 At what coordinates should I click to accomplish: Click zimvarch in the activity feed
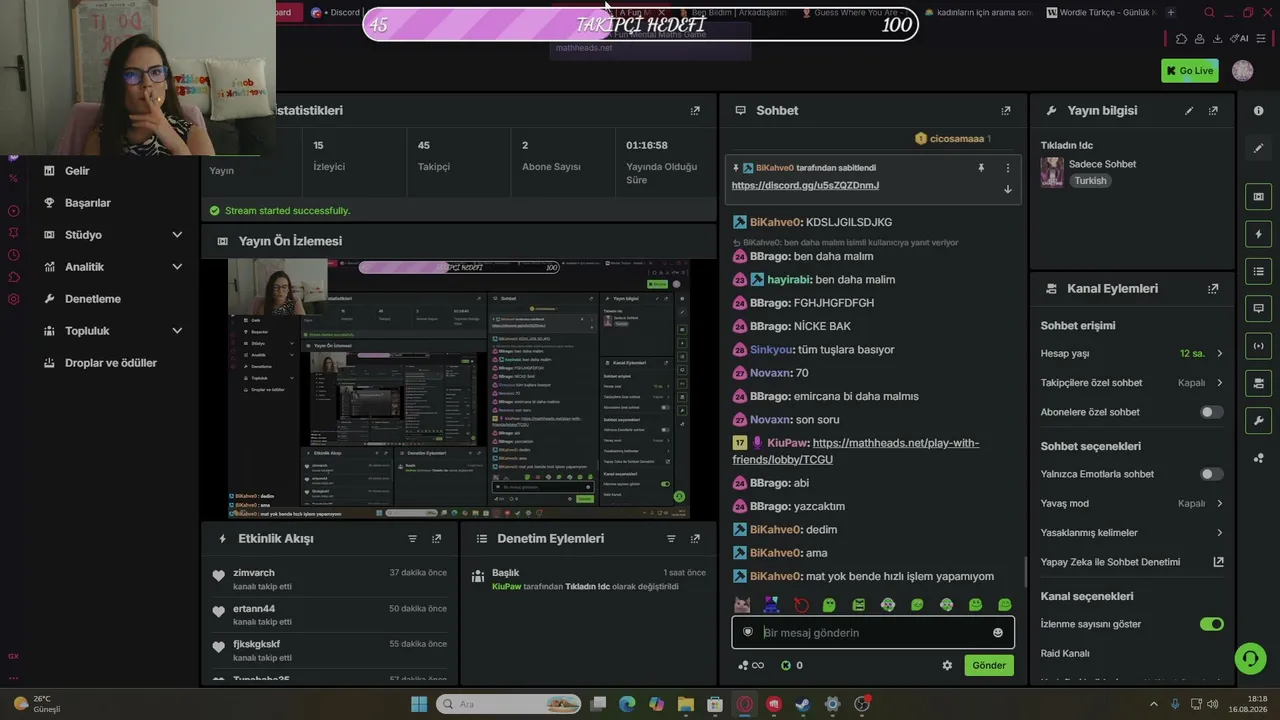(254, 573)
